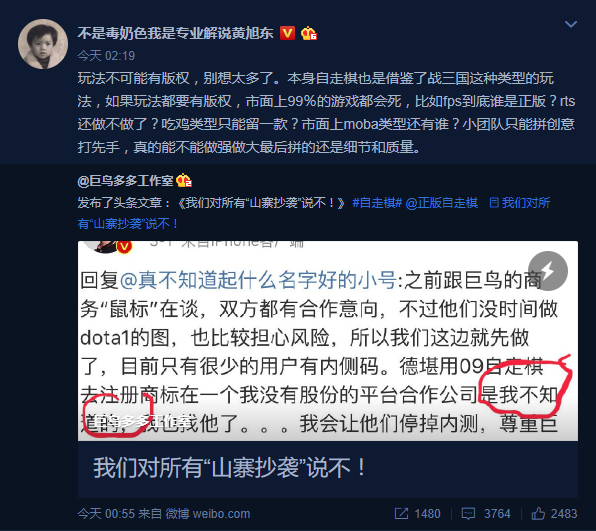Open comments via the speech bubble icon

click(x=468, y=514)
